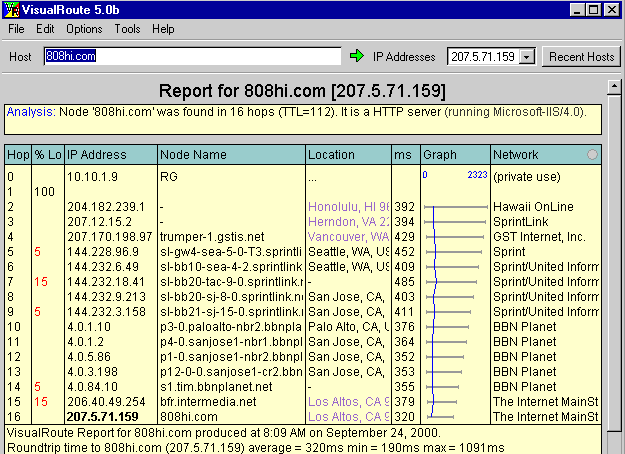Click the Location column header
Viewport: 625px width, 454px height.
[x=349, y=155]
